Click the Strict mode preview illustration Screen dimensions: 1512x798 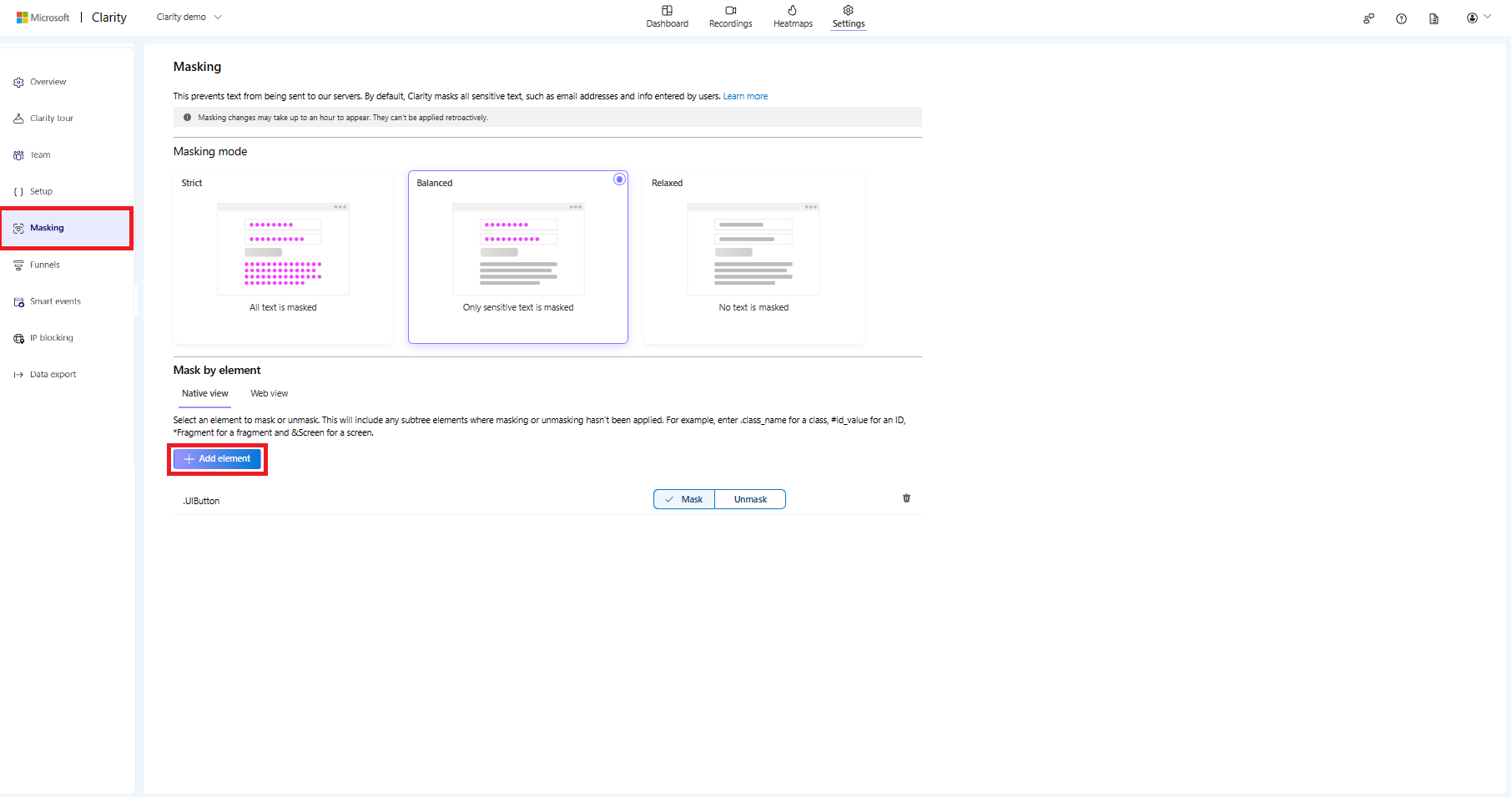pyautogui.click(x=283, y=249)
